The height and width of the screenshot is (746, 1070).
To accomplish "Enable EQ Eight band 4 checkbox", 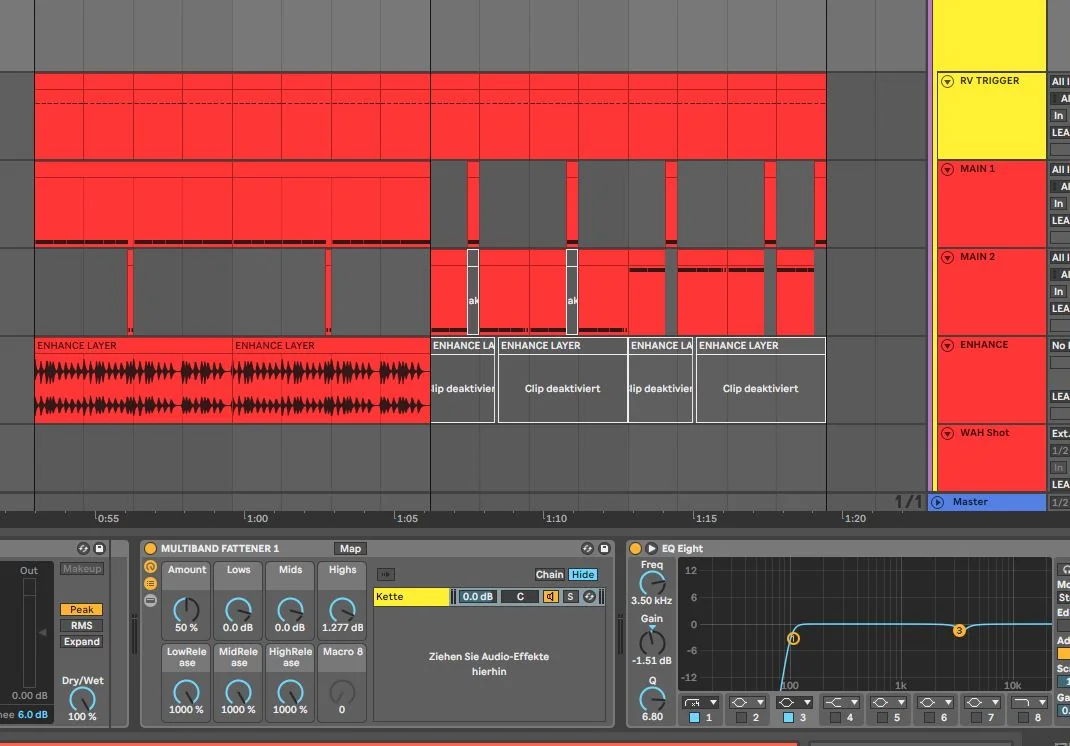I will click(835, 717).
